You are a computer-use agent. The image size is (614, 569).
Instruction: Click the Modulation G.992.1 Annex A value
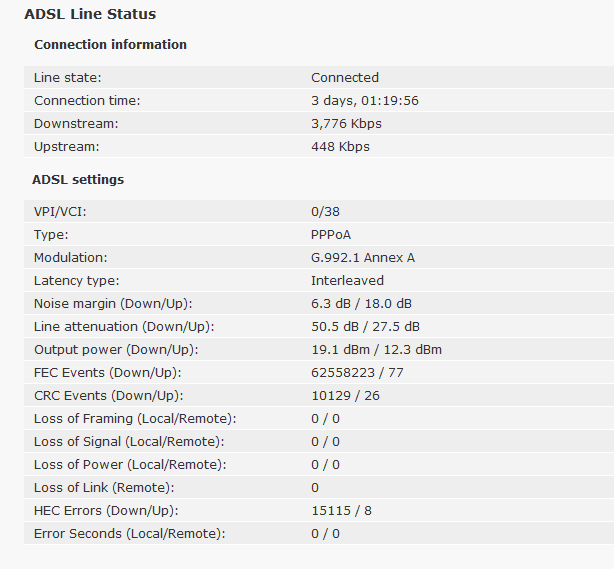pyautogui.click(x=363, y=258)
